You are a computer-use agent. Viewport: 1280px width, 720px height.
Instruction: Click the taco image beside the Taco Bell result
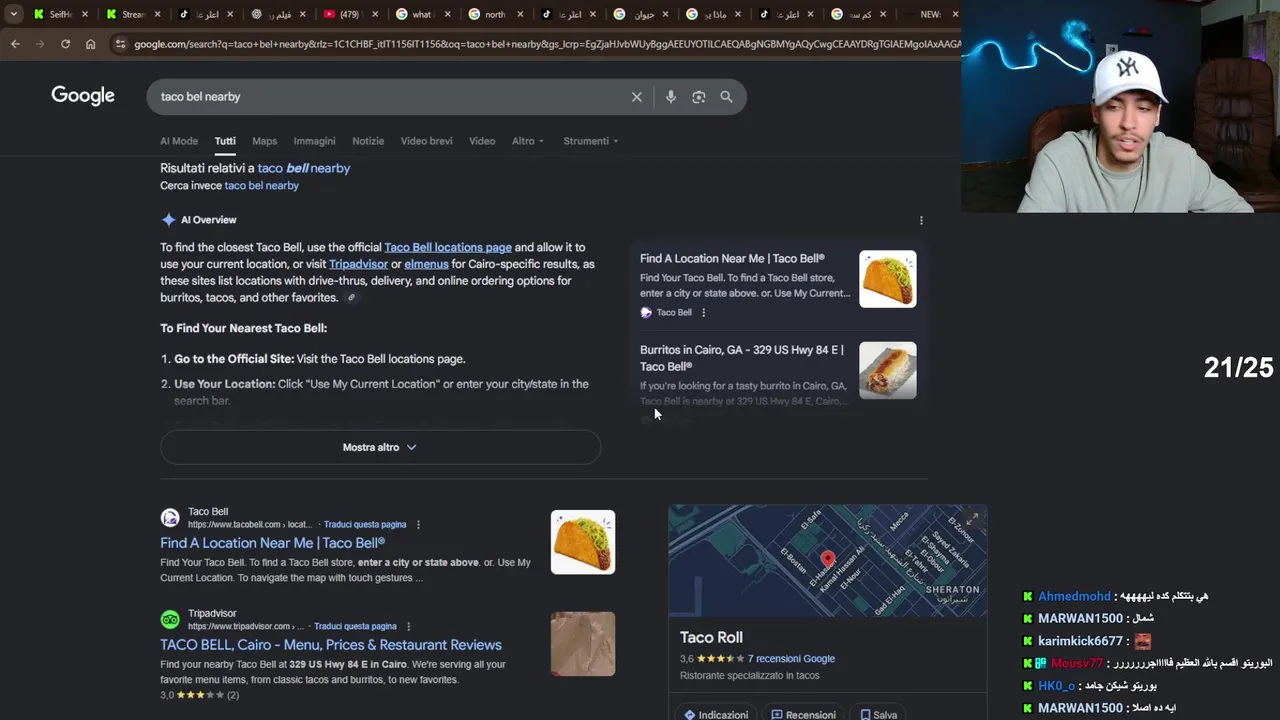point(583,542)
